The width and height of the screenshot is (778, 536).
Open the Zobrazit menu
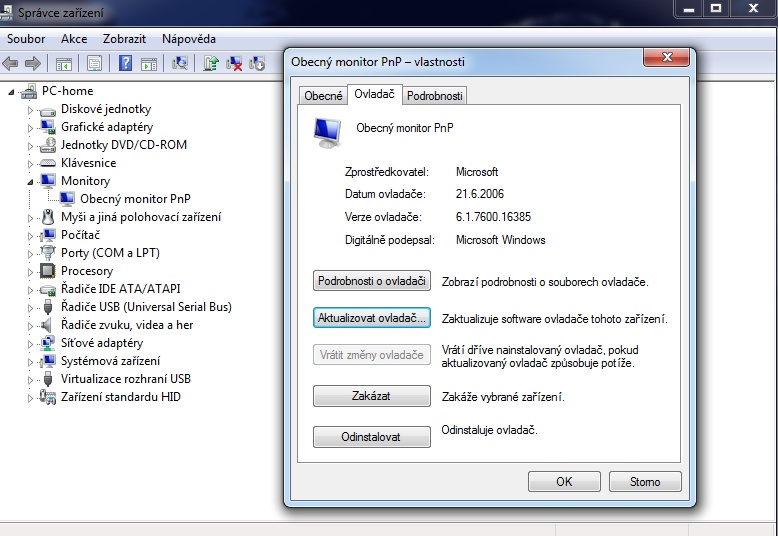(124, 39)
